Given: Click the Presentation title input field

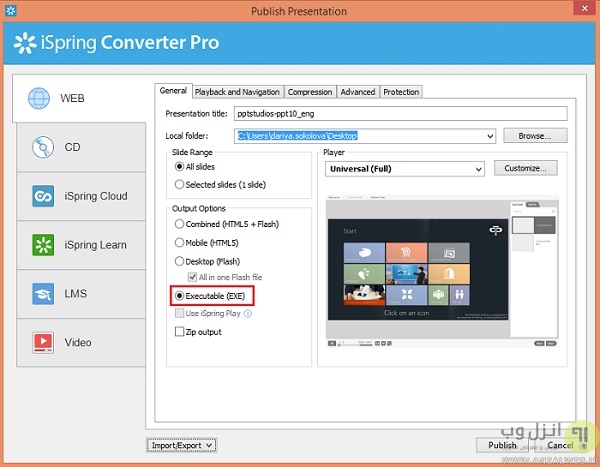Looking at the screenshot, I should (x=400, y=113).
